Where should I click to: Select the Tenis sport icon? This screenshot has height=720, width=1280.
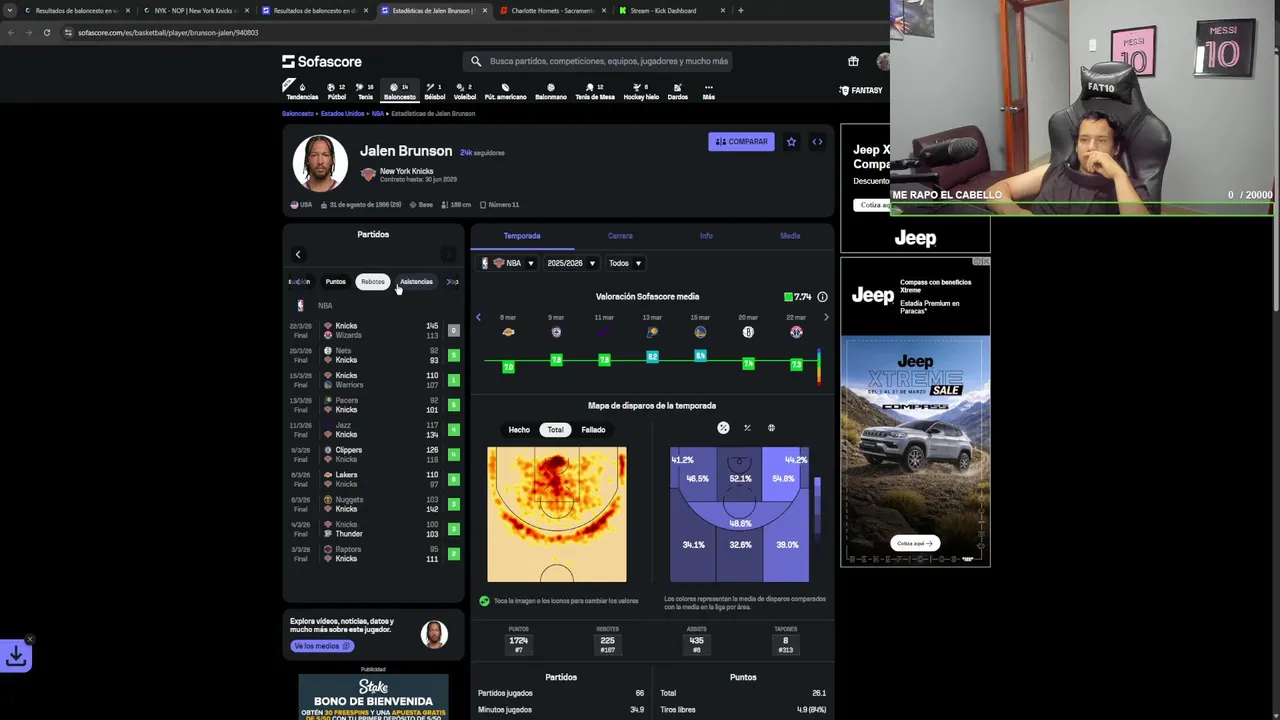tap(365, 91)
